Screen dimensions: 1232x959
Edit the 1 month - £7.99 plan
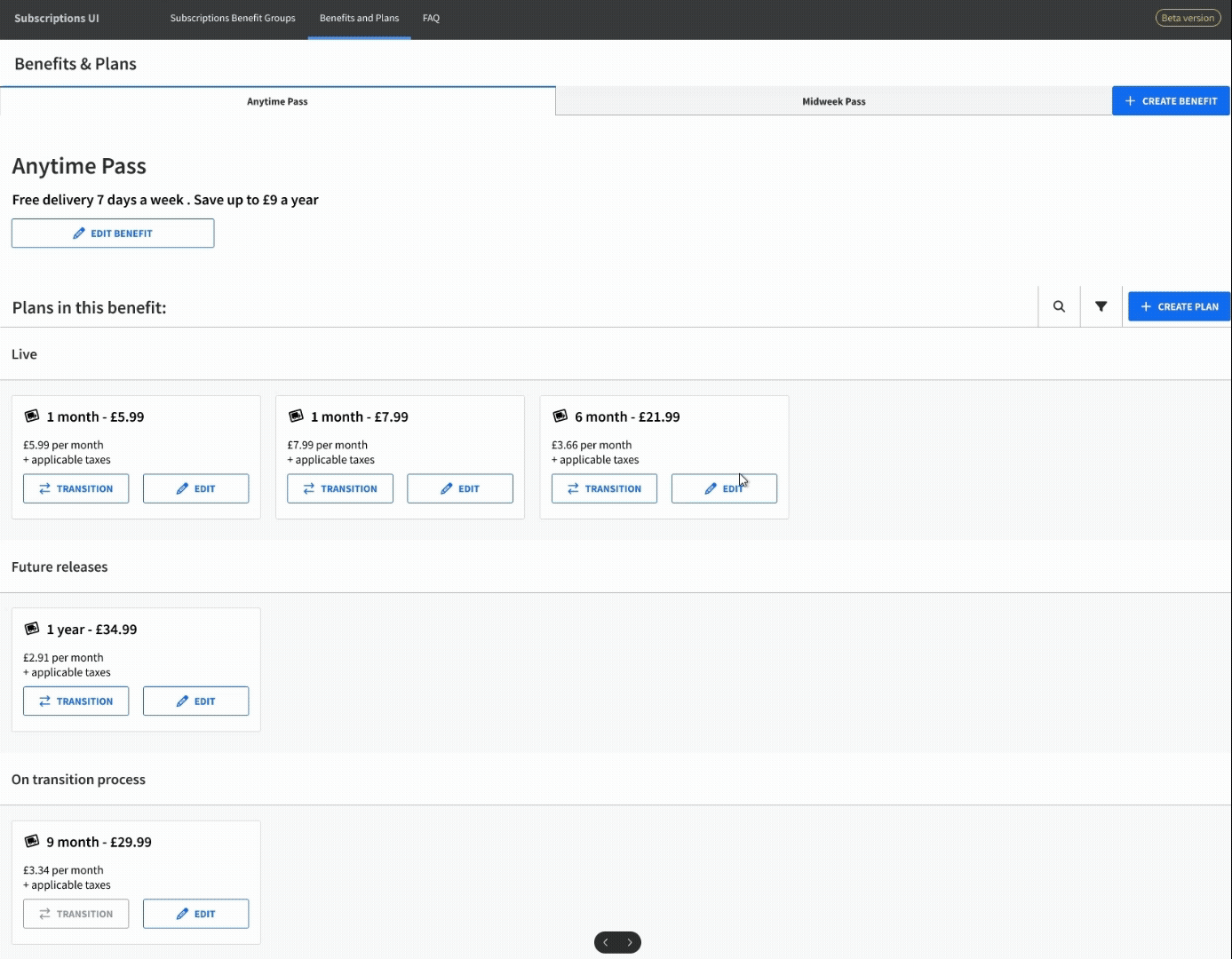point(460,488)
